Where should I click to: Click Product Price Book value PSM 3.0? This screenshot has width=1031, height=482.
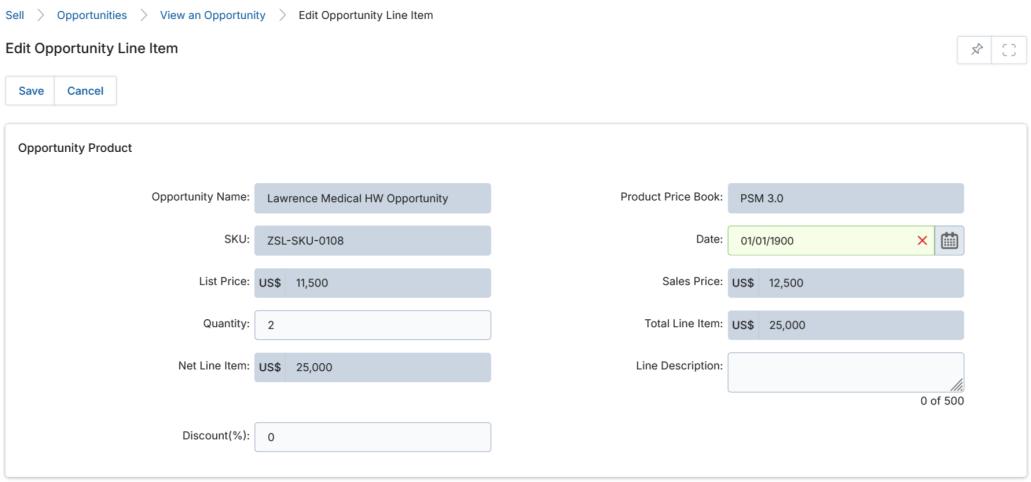[x=846, y=198]
